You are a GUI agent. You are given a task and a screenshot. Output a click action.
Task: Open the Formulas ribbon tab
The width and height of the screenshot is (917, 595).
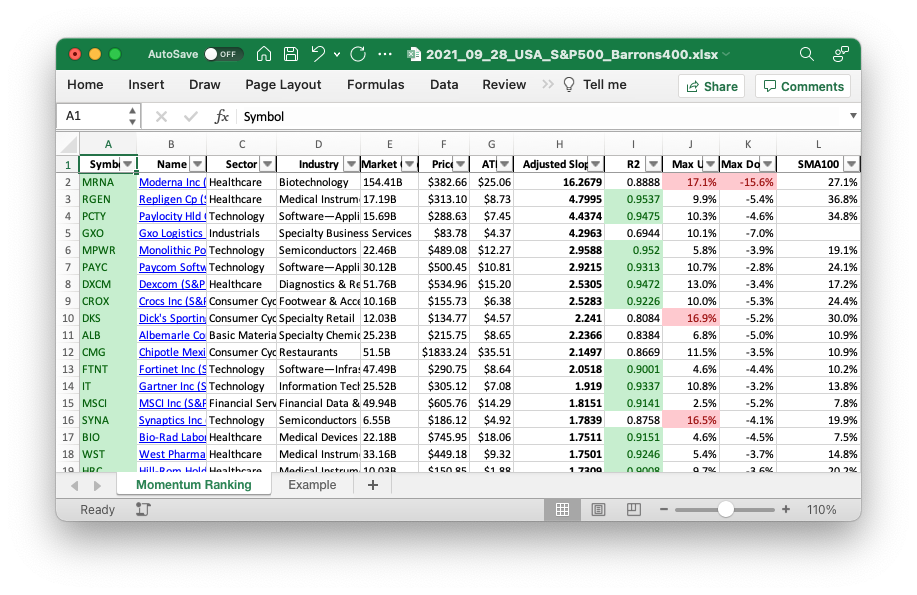[x=376, y=85]
